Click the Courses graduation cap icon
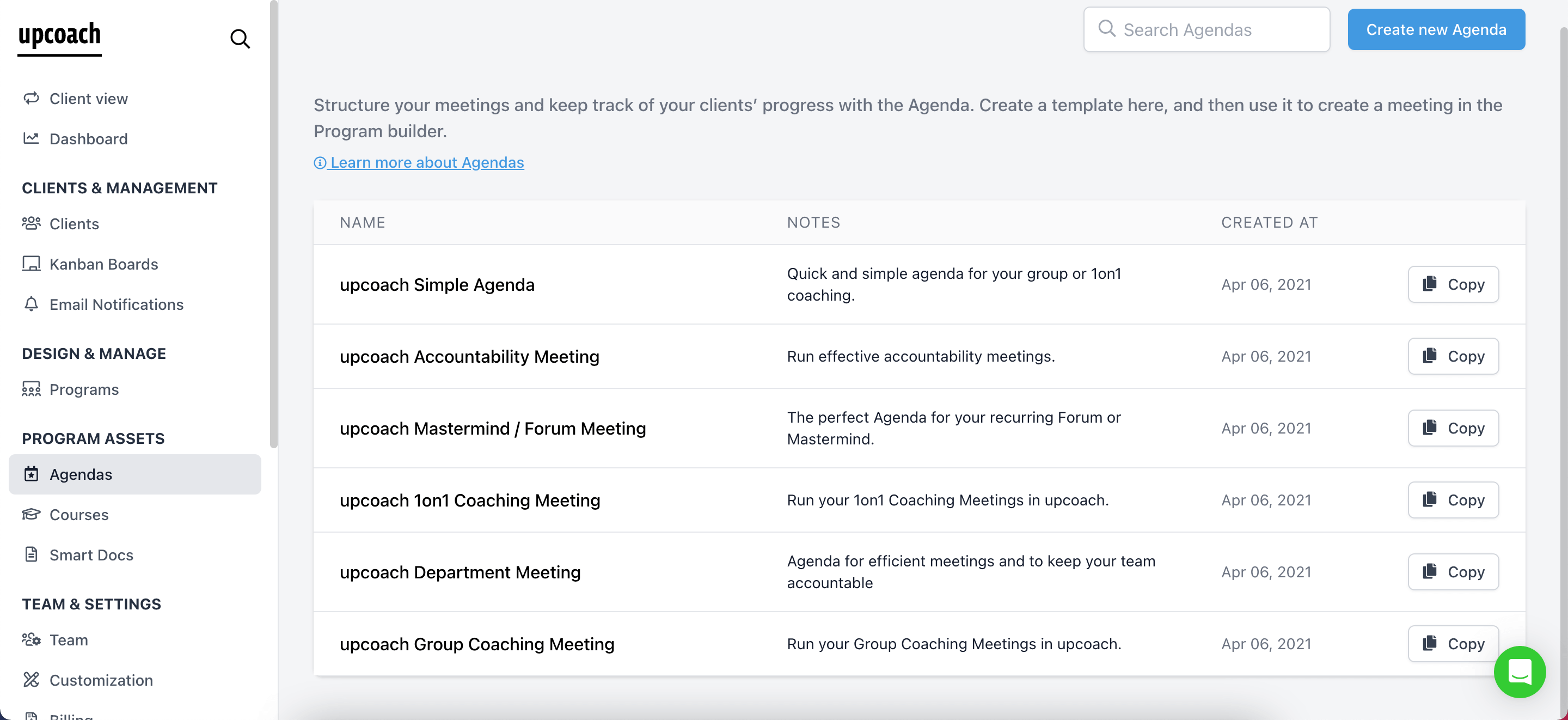Image resolution: width=1568 pixels, height=720 pixels. 32,514
